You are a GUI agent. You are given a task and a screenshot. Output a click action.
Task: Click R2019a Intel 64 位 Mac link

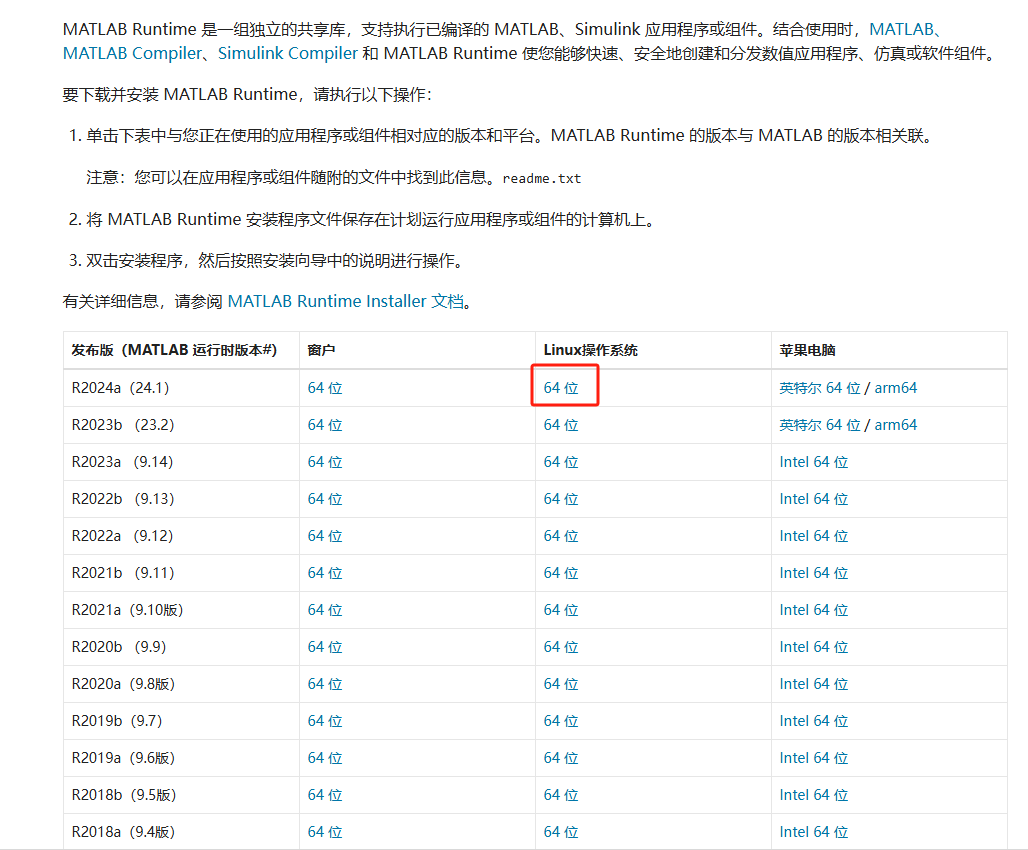click(x=814, y=758)
